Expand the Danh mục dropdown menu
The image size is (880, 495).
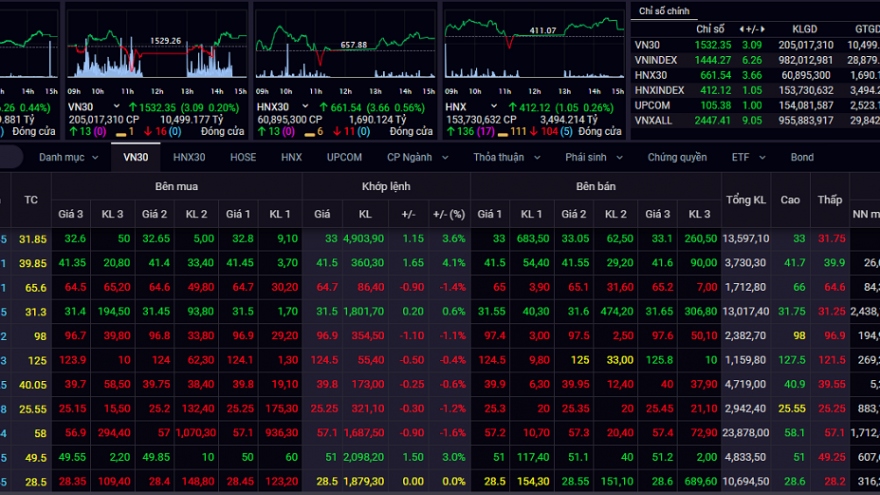point(67,157)
